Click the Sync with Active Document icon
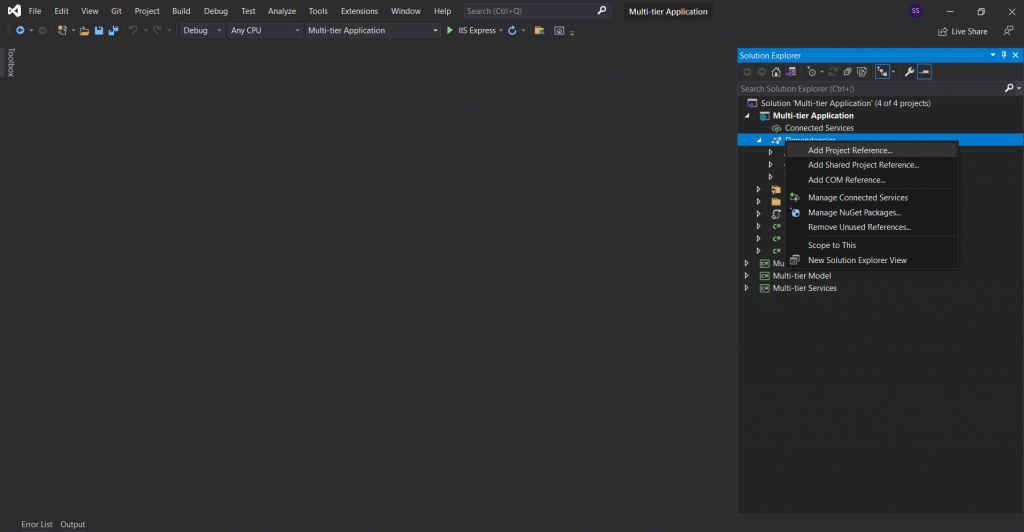Viewport: 1024px width, 532px height. 833,72
